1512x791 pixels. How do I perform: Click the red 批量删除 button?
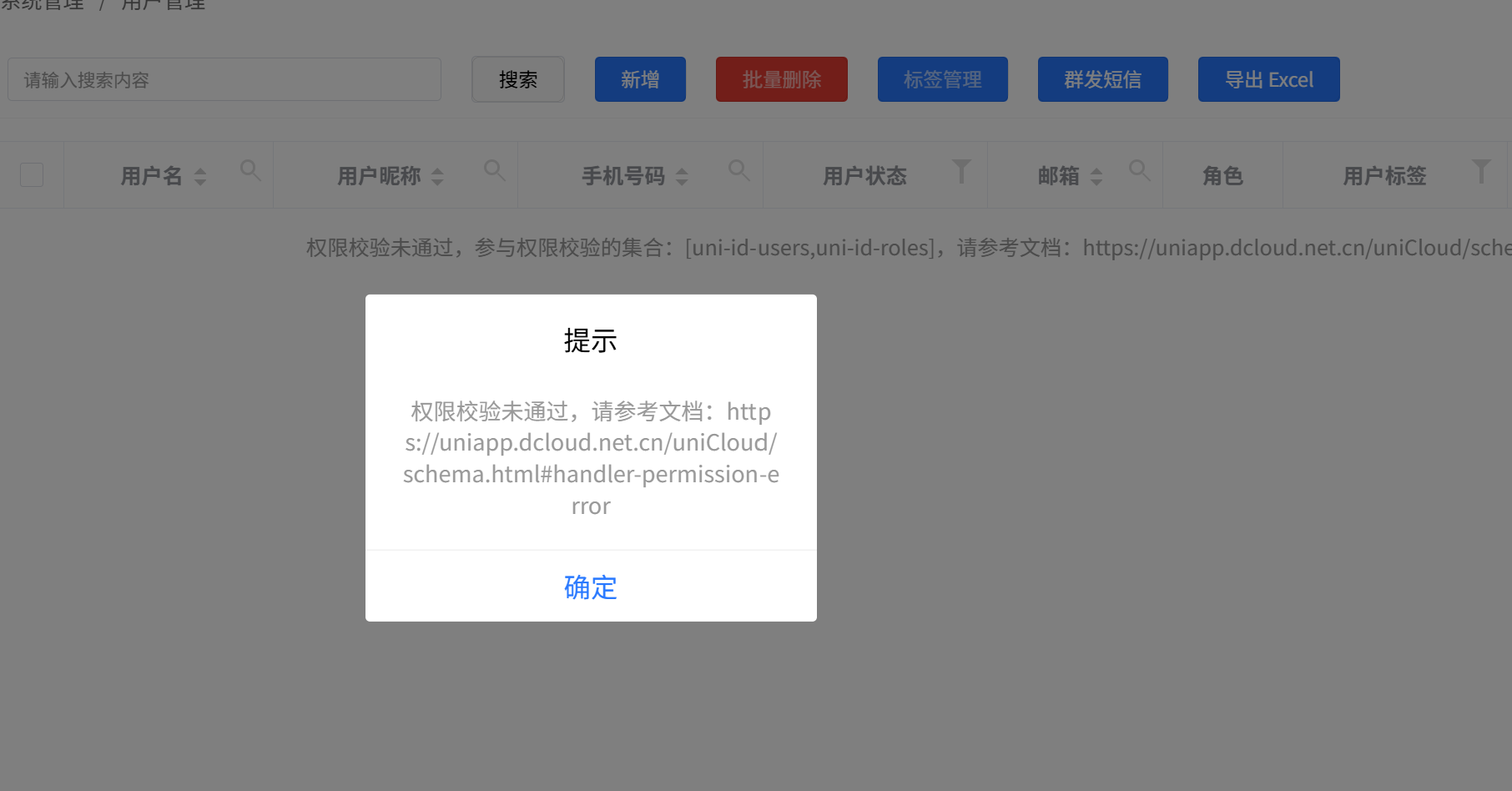click(x=781, y=80)
